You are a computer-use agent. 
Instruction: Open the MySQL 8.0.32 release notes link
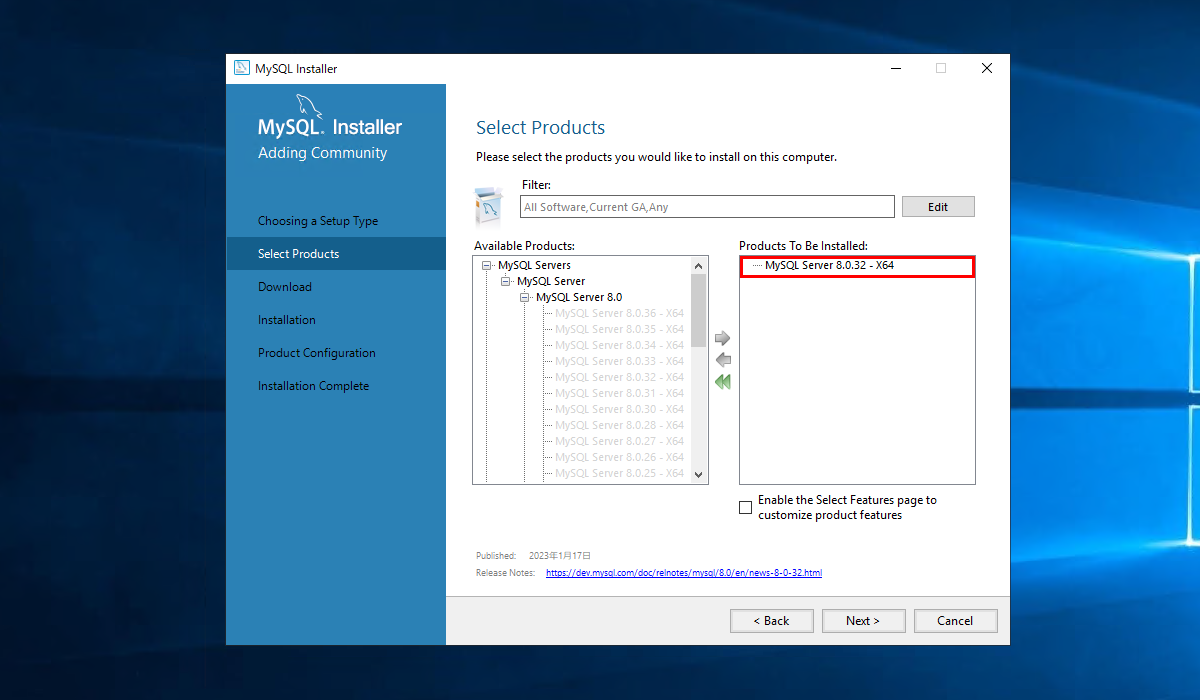pos(684,573)
